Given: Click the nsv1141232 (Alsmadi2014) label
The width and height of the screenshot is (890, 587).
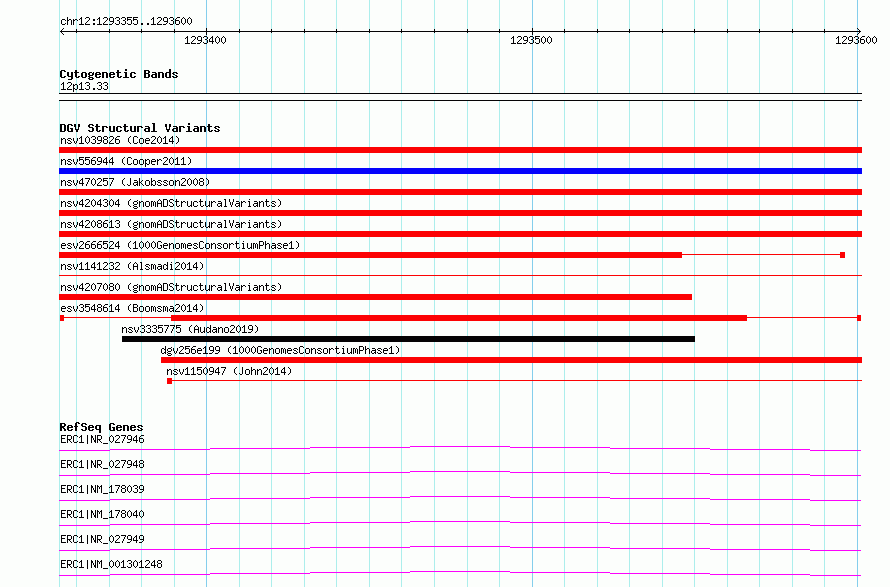Looking at the screenshot, I should pos(132,266).
